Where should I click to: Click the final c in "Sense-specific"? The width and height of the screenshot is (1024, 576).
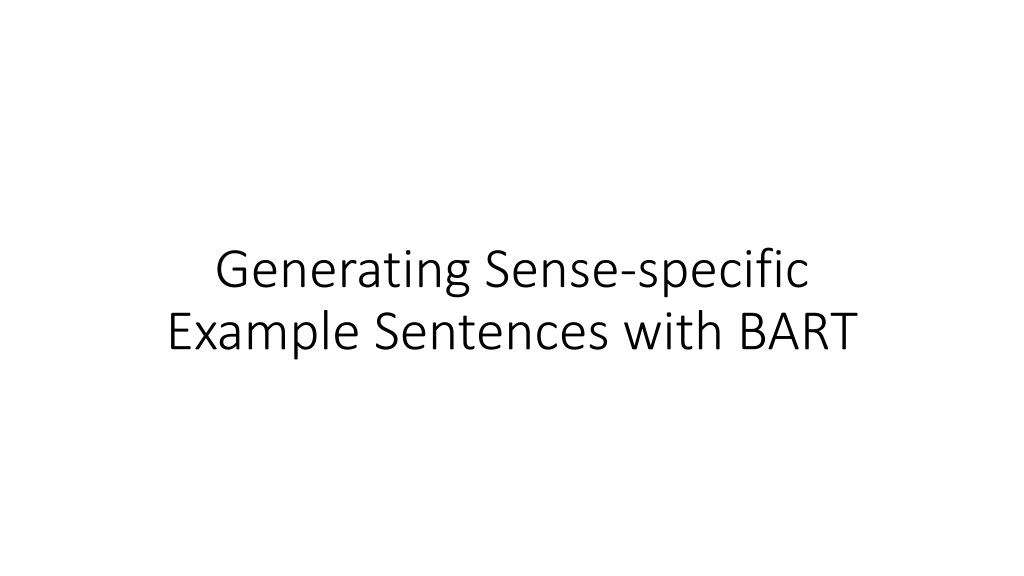click(x=798, y=276)
